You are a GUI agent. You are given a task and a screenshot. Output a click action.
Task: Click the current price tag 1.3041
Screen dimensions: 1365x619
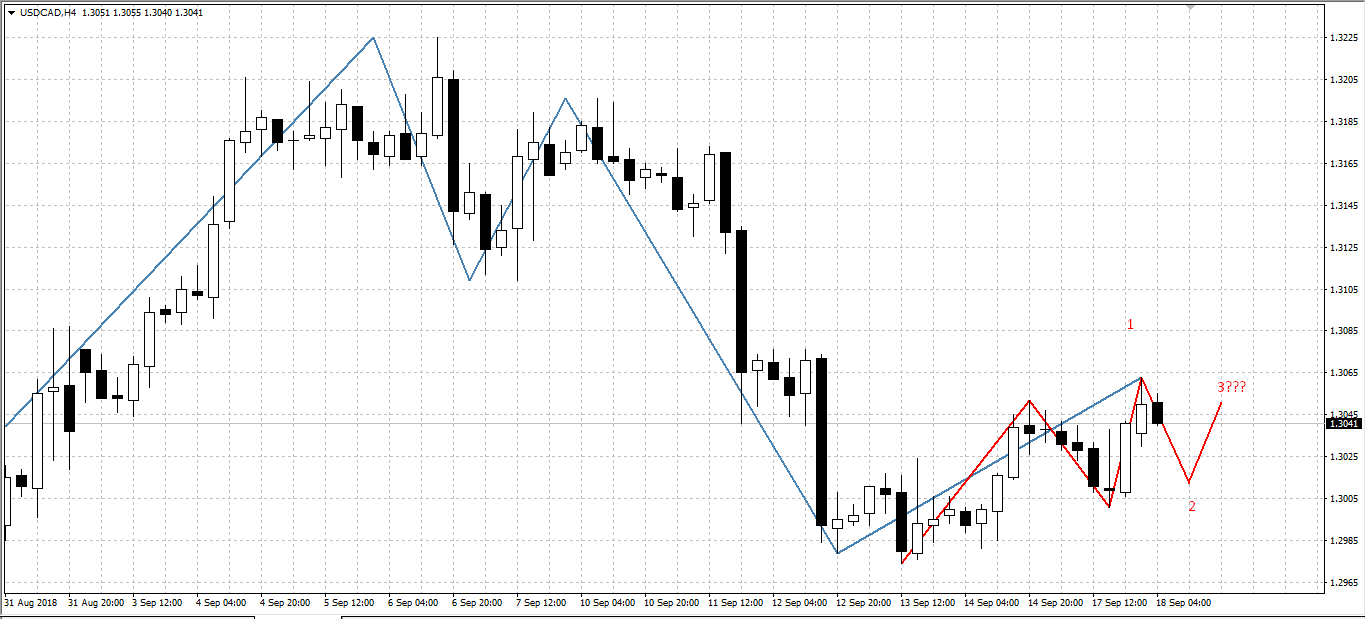click(x=1344, y=424)
